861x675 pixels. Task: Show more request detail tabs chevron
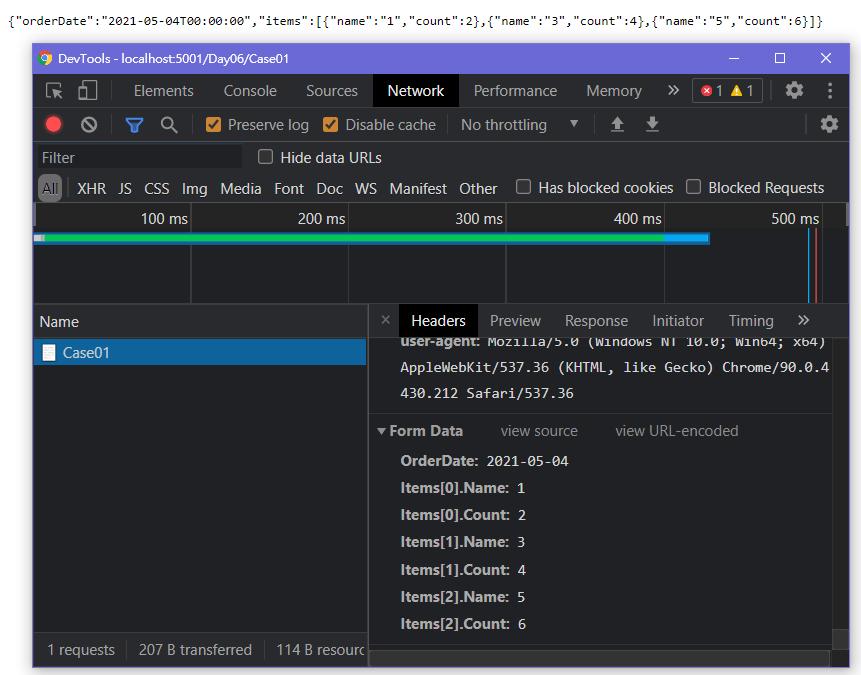coord(803,320)
